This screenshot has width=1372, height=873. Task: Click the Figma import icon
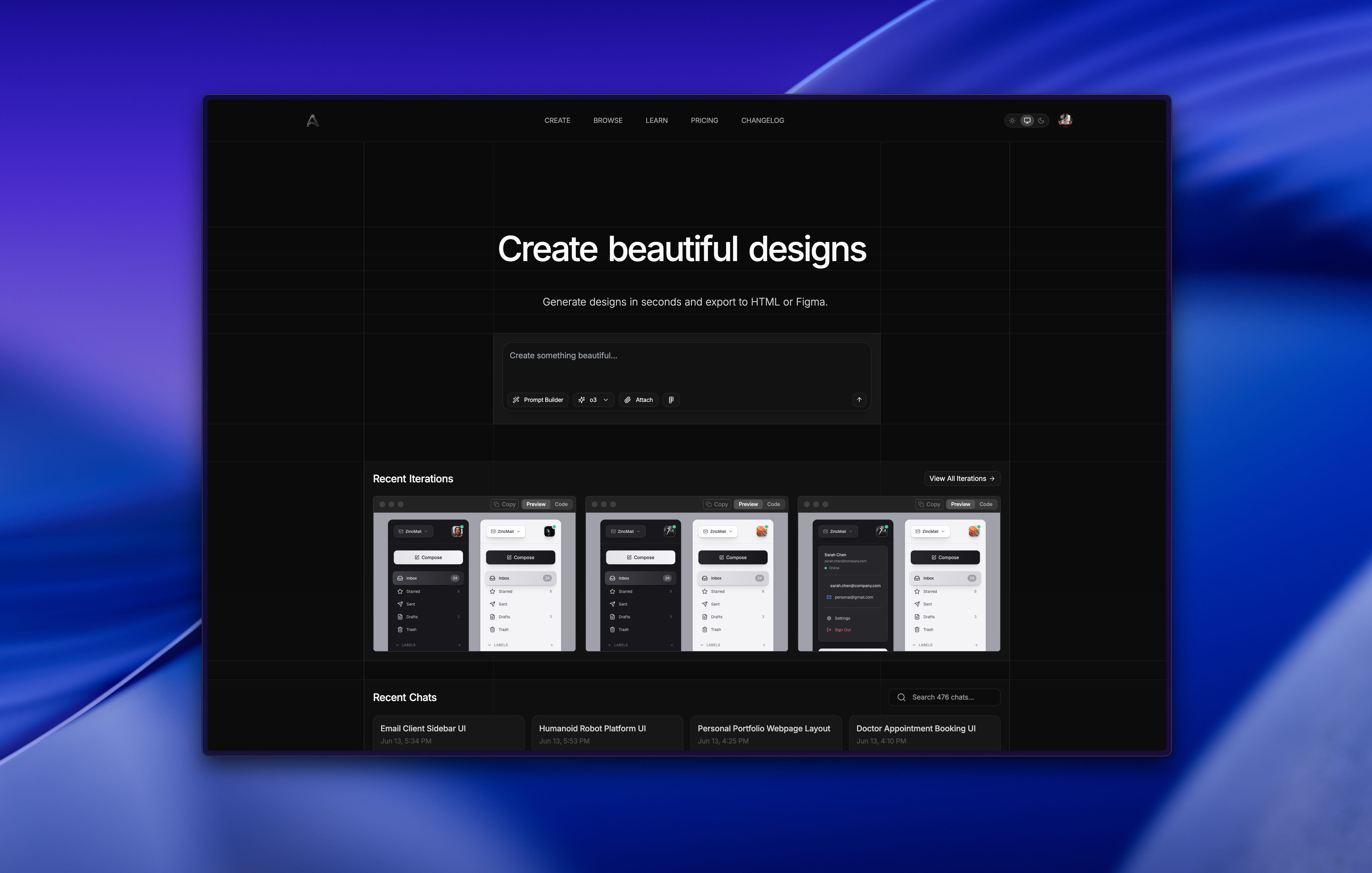point(671,400)
